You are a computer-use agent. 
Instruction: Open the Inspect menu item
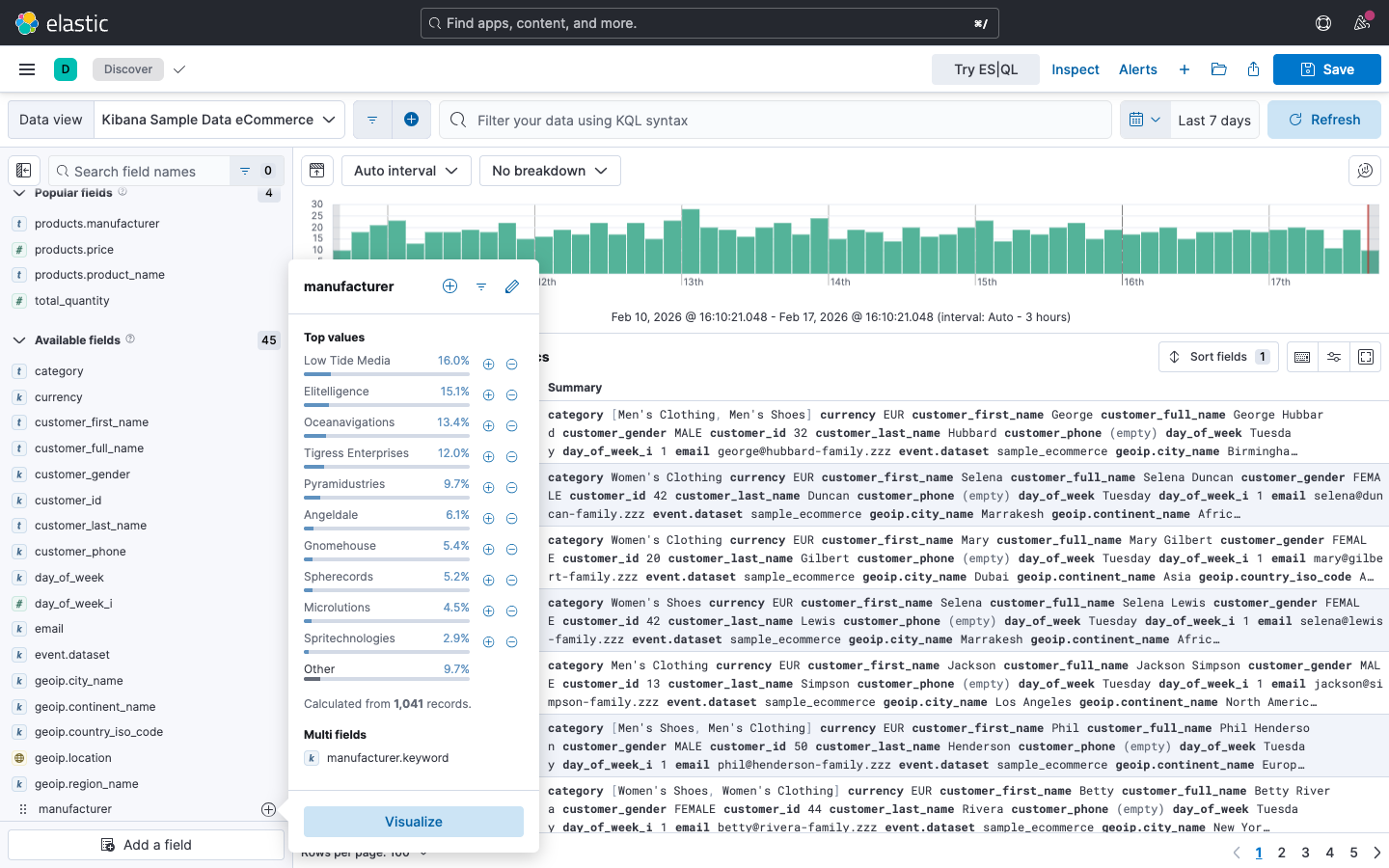(1075, 69)
